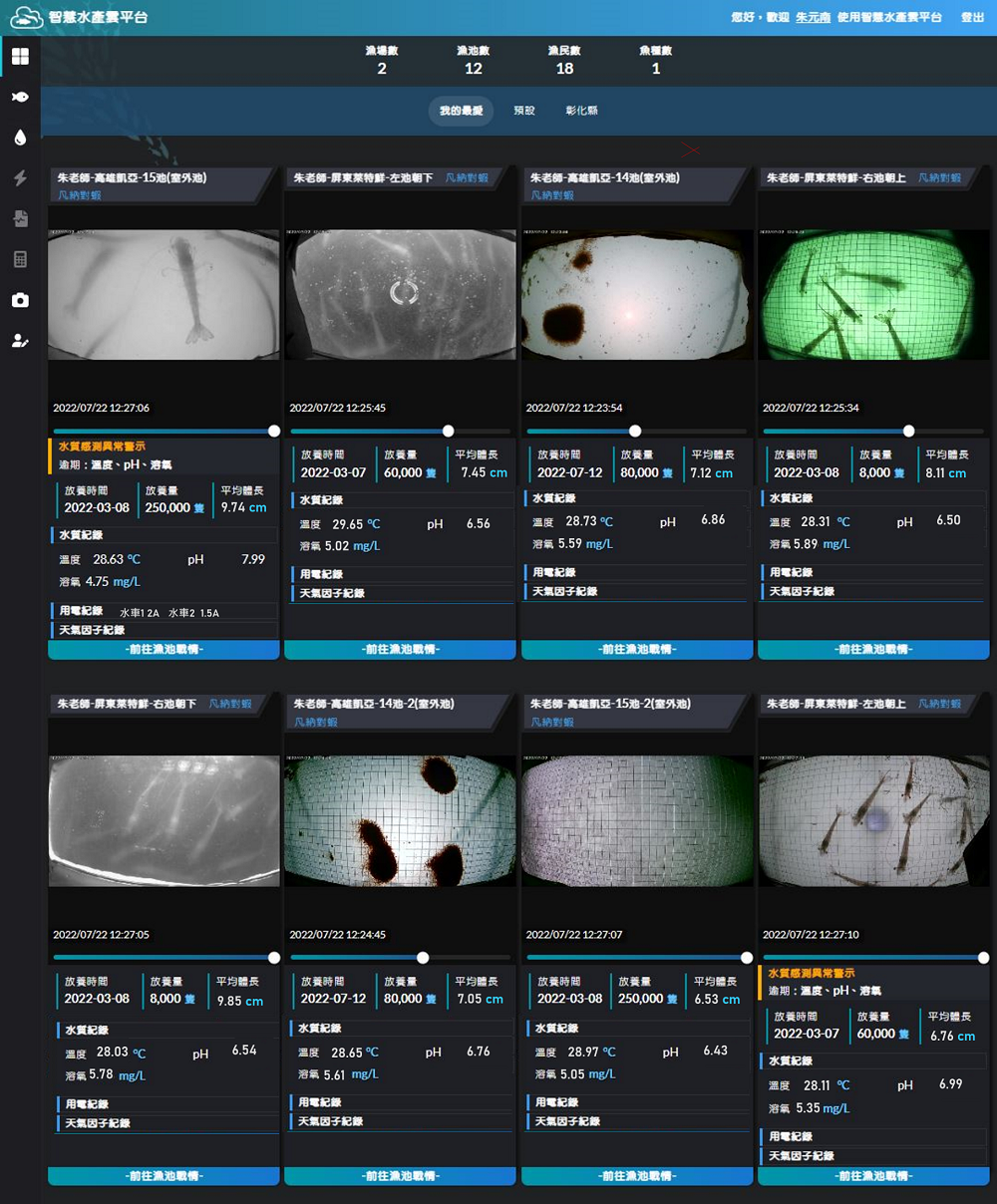This screenshot has width=997, height=1204.
Task: Switch to the 我的最愛 tab
Action: (x=461, y=111)
